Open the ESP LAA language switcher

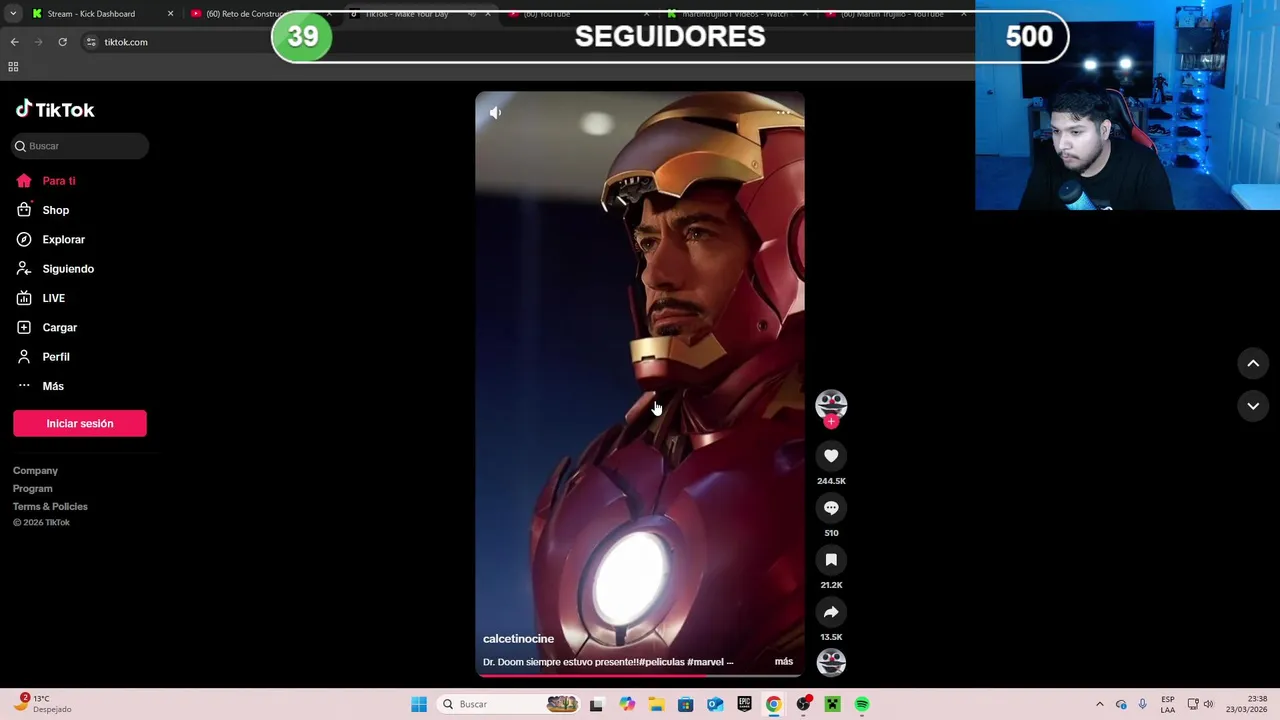click(x=1168, y=704)
